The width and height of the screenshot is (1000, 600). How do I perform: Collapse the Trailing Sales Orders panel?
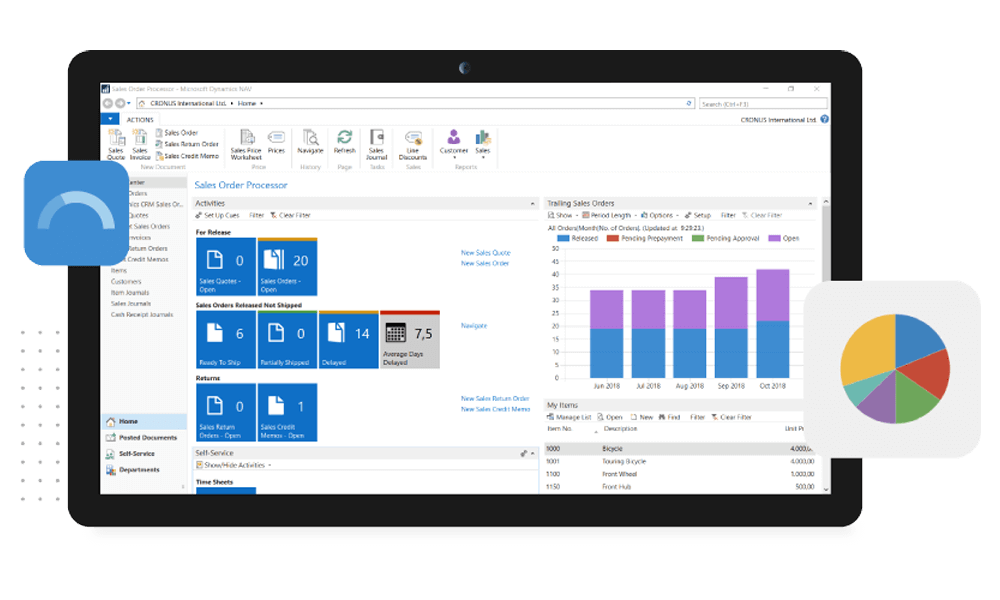click(x=811, y=203)
